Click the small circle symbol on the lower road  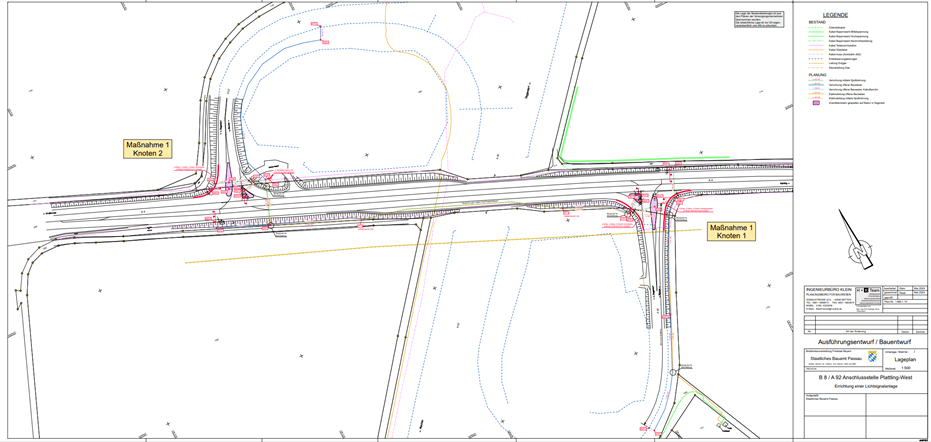[x=673, y=371]
